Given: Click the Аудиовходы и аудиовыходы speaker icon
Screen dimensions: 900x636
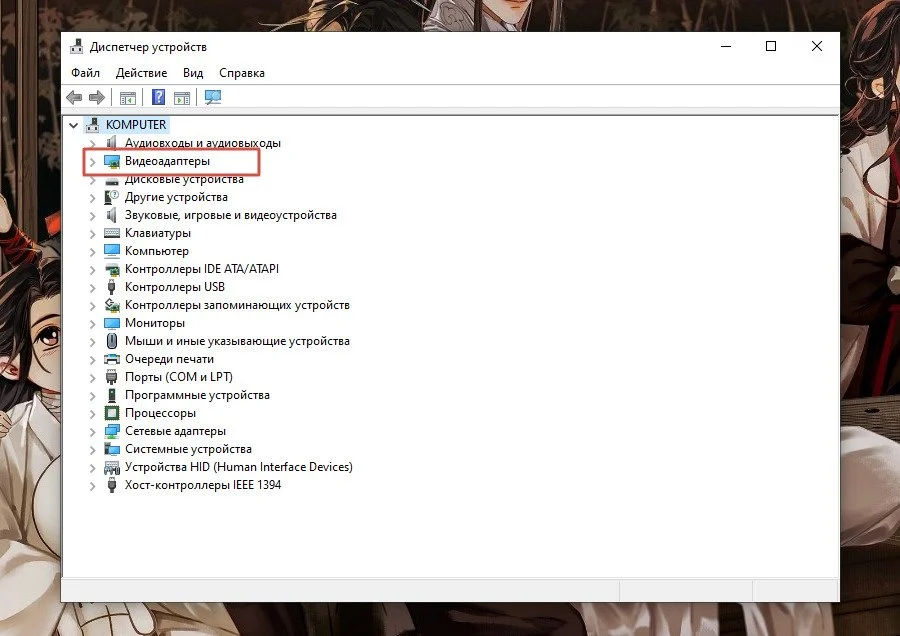Looking at the screenshot, I should tap(112, 142).
